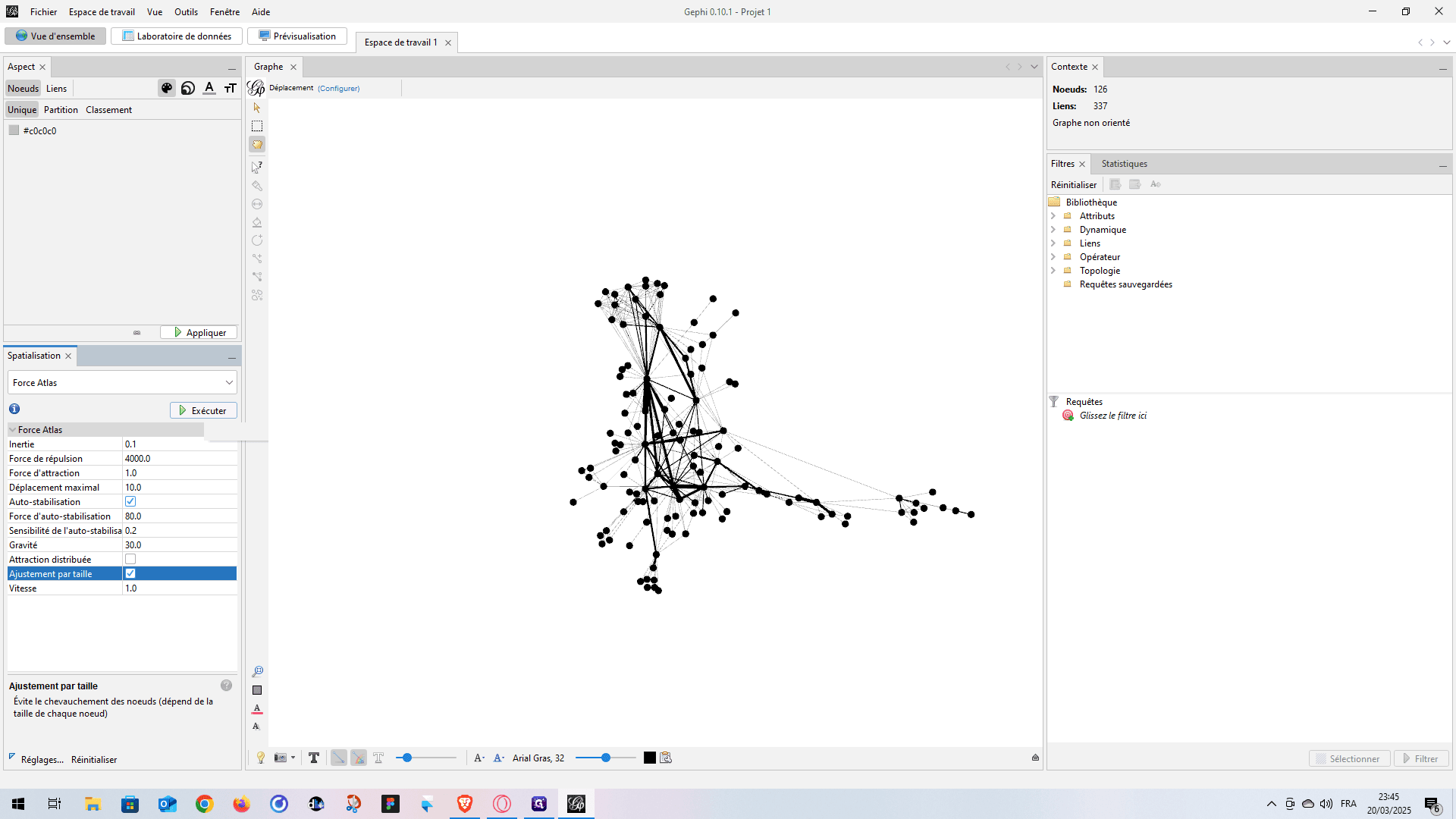Expand the Topologie filter folder
Viewport: 1456px width, 819px height.
click(1053, 271)
